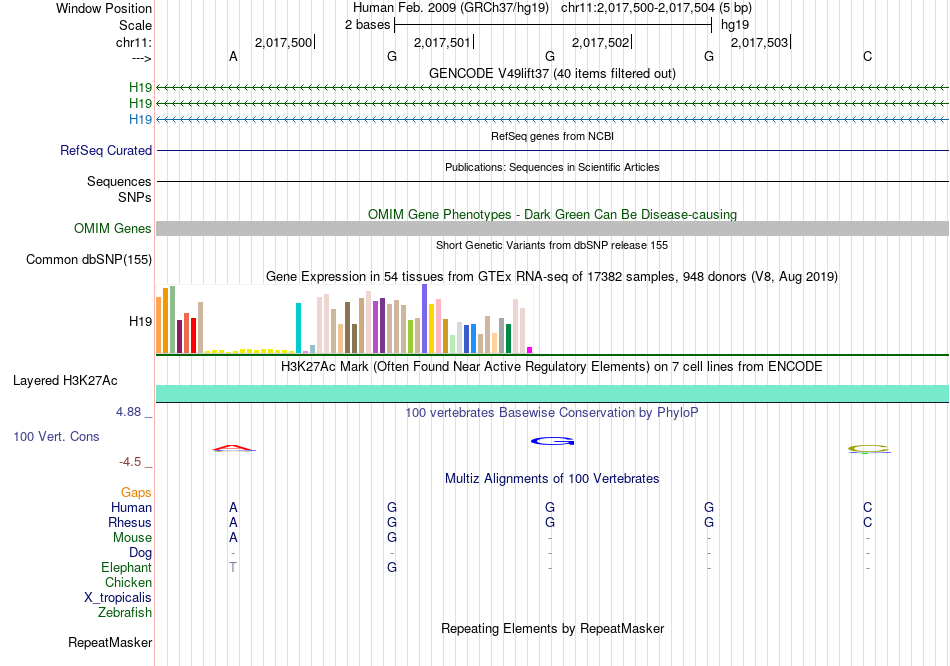The width and height of the screenshot is (950, 666).
Task: Click Publications: Sequences in Scientific Articles title
Action: tap(552, 167)
